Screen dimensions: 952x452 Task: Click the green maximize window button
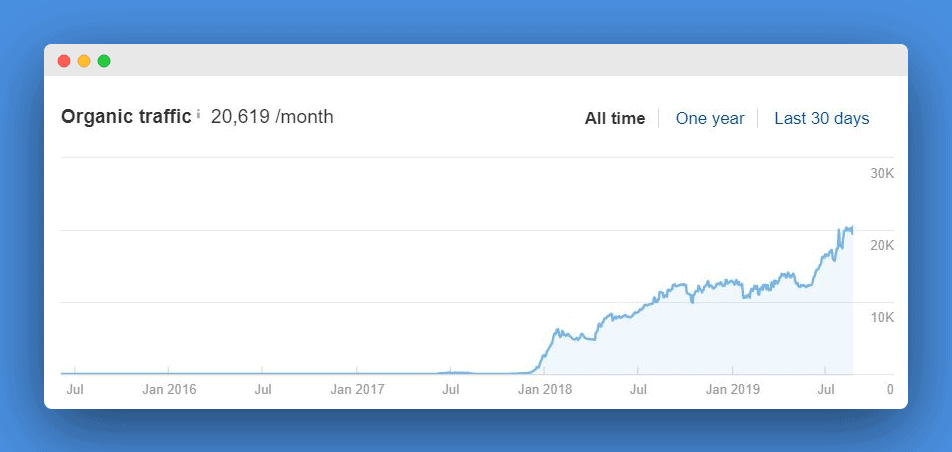(x=104, y=61)
